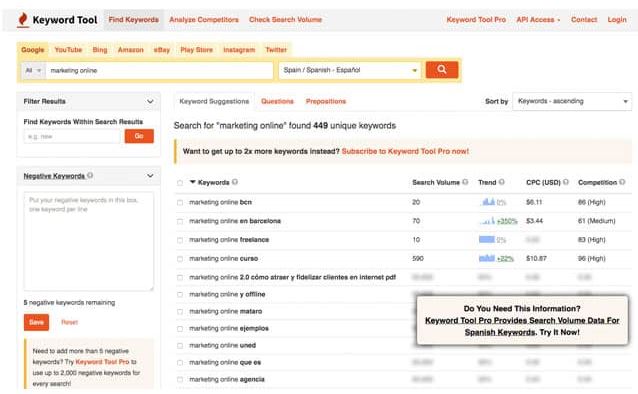Viewport: 638px width, 394px height.
Task: Click the Save negative keywords button
Action: pyautogui.click(x=36, y=322)
